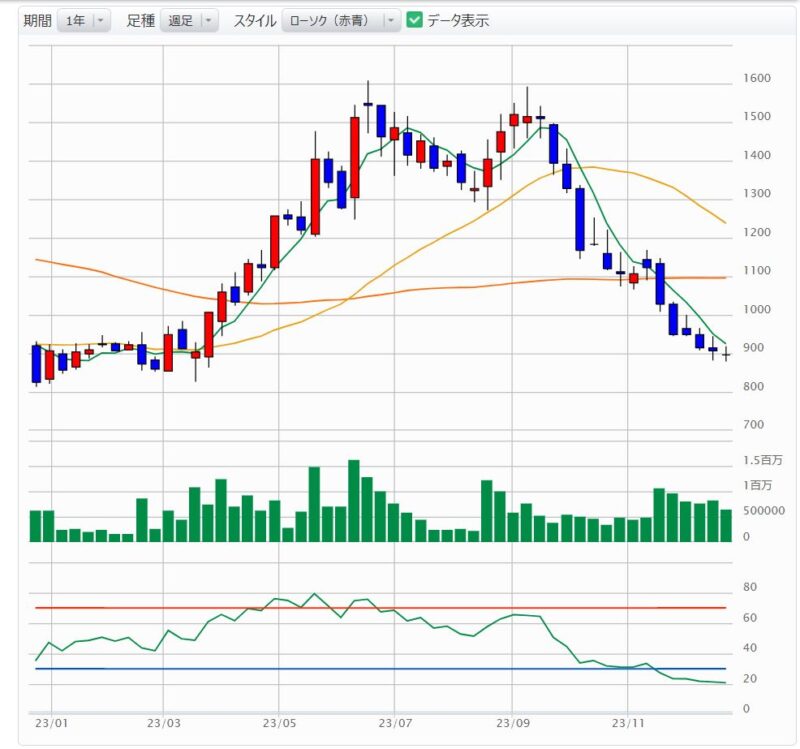This screenshot has width=800, height=749.
Task: Open the 期間 dropdown showing 1年
Action: 84,21
